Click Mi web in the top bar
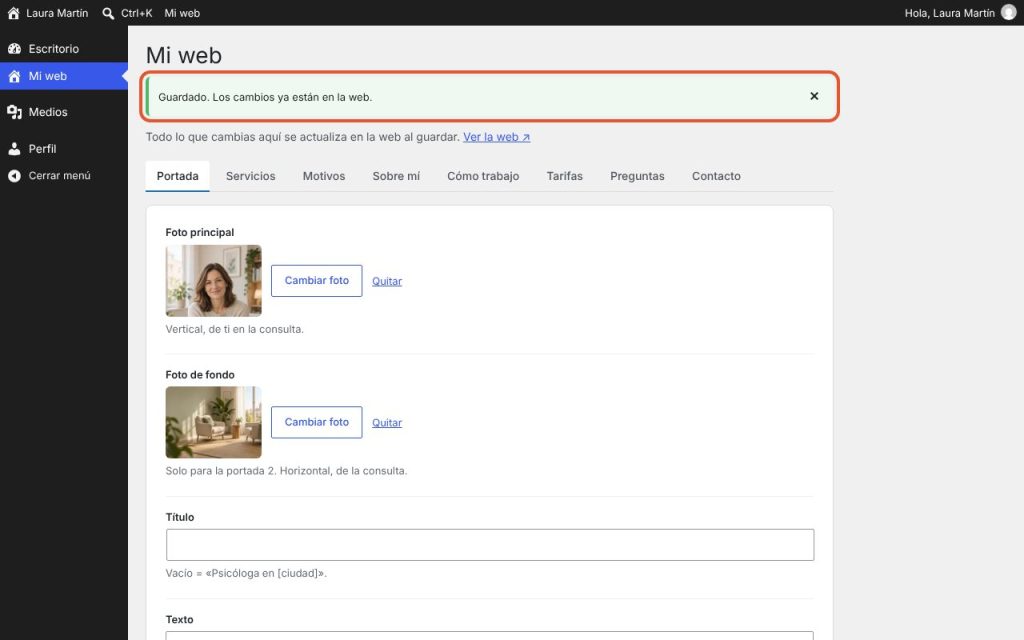The height and width of the screenshot is (640, 1024). click(182, 13)
